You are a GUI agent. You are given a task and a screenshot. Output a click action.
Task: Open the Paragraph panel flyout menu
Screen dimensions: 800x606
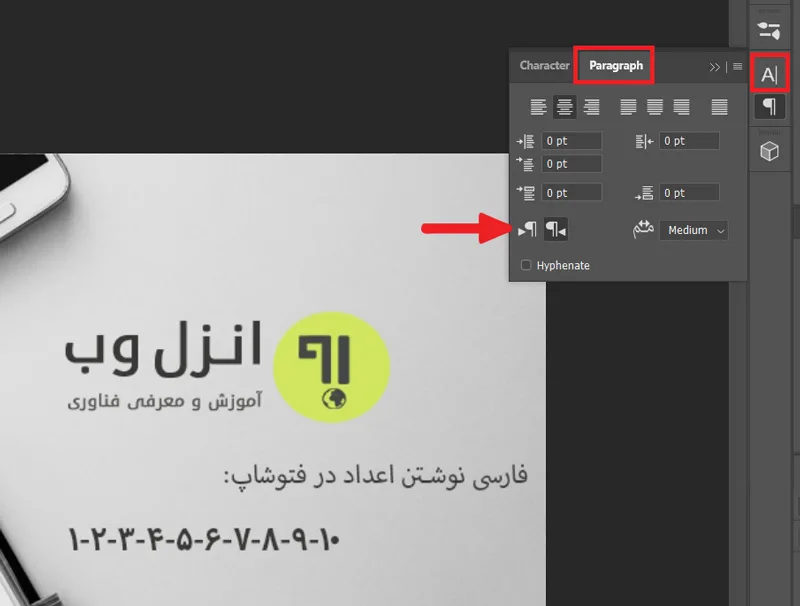737,66
